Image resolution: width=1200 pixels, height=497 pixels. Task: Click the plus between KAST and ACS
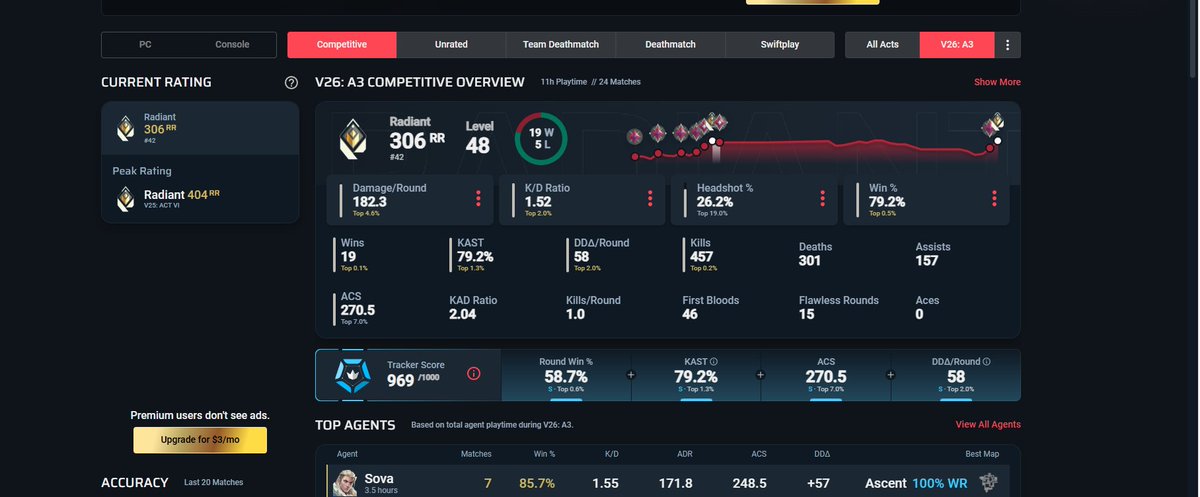761,375
